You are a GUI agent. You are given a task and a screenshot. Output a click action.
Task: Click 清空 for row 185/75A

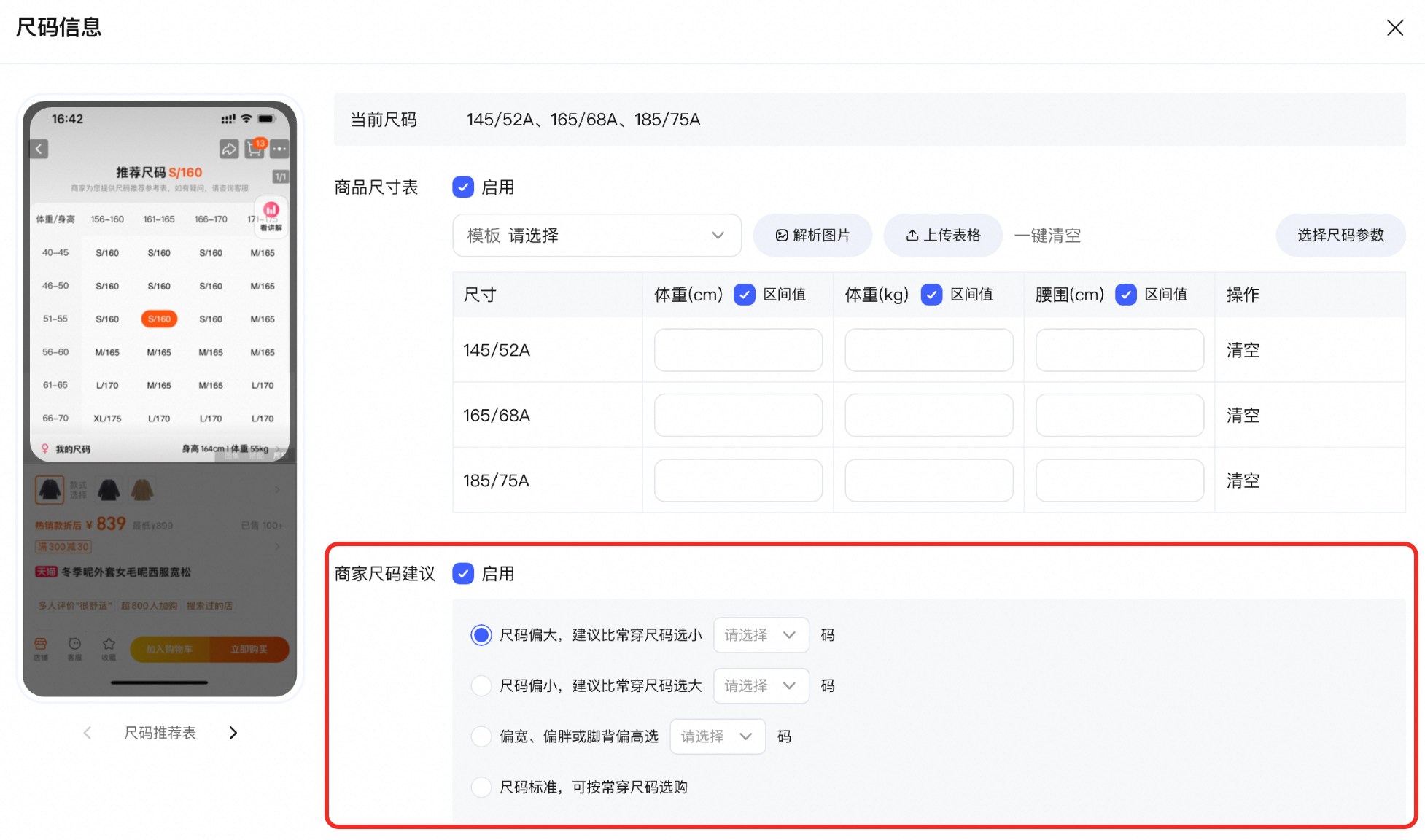click(x=1243, y=481)
